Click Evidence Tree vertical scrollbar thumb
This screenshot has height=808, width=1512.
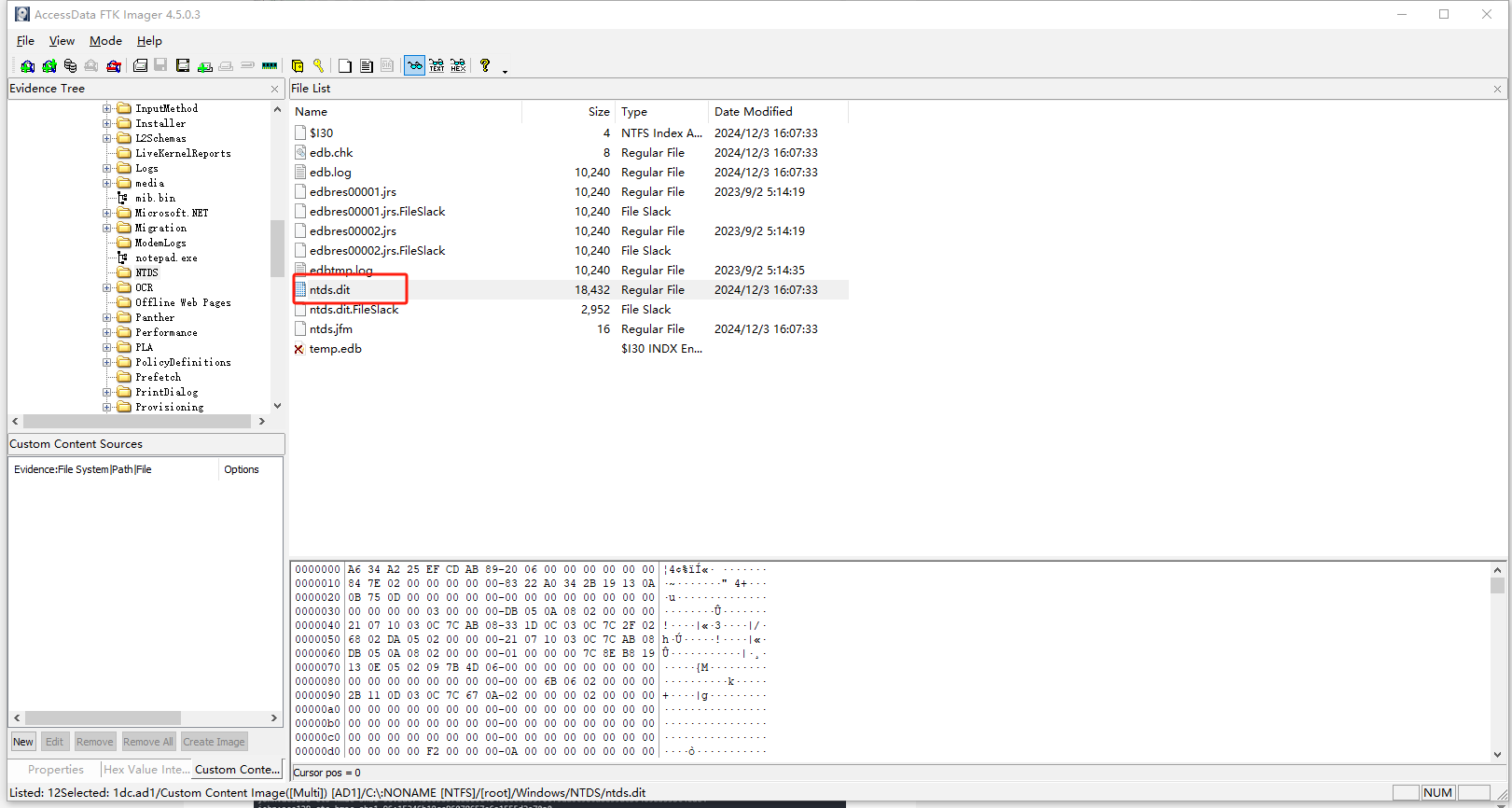277,248
